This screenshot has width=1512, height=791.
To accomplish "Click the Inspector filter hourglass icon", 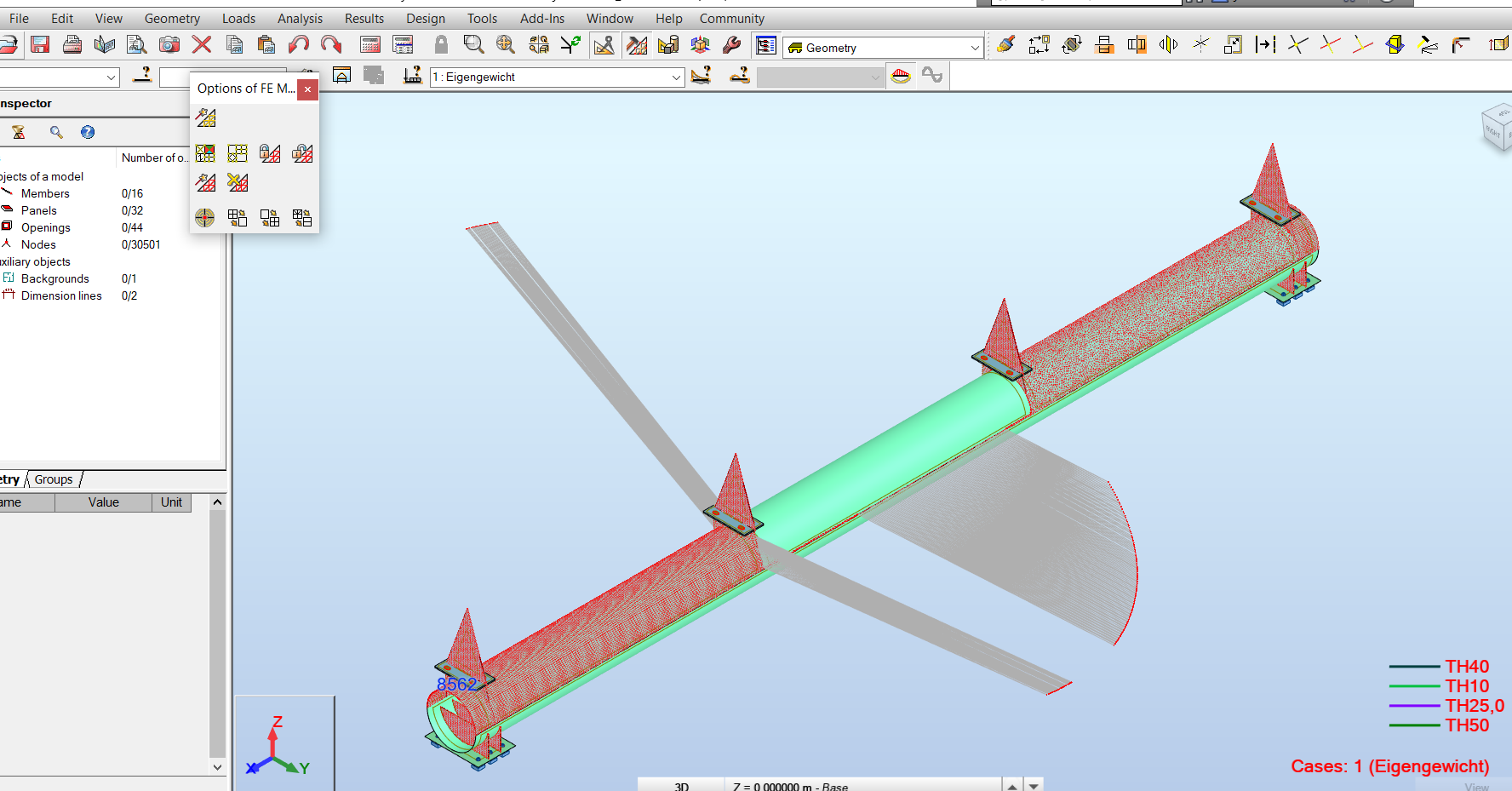I will click(17, 132).
